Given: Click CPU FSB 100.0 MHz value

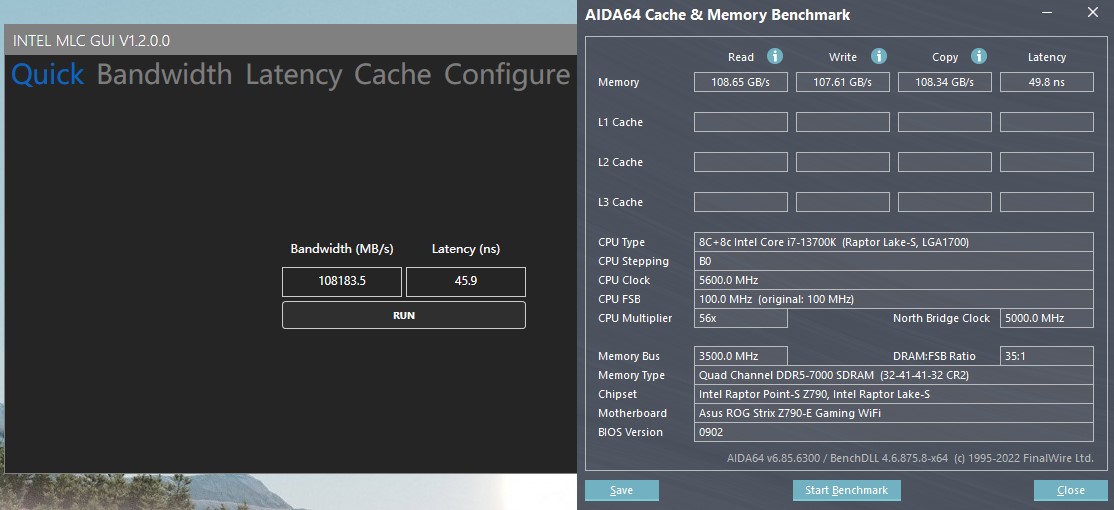Looking at the screenshot, I should [x=894, y=299].
